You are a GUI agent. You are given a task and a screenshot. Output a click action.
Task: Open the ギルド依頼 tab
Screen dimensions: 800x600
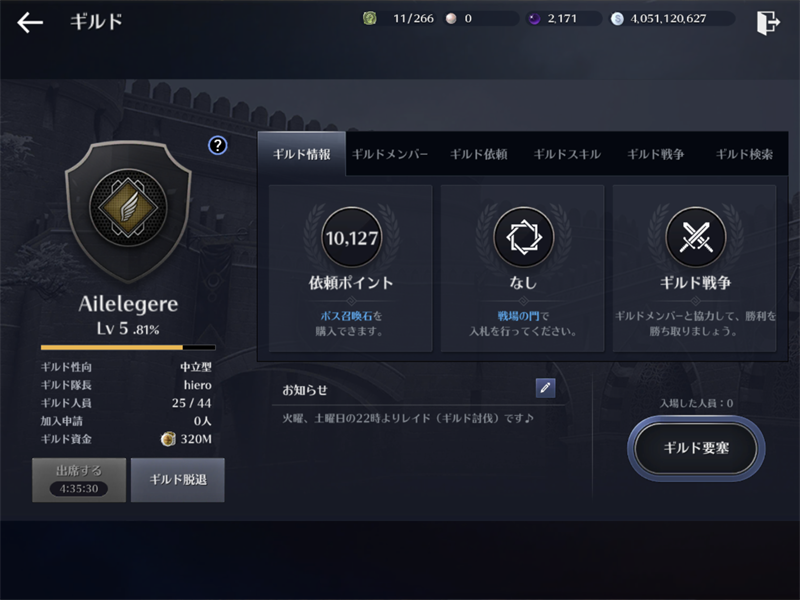click(479, 154)
